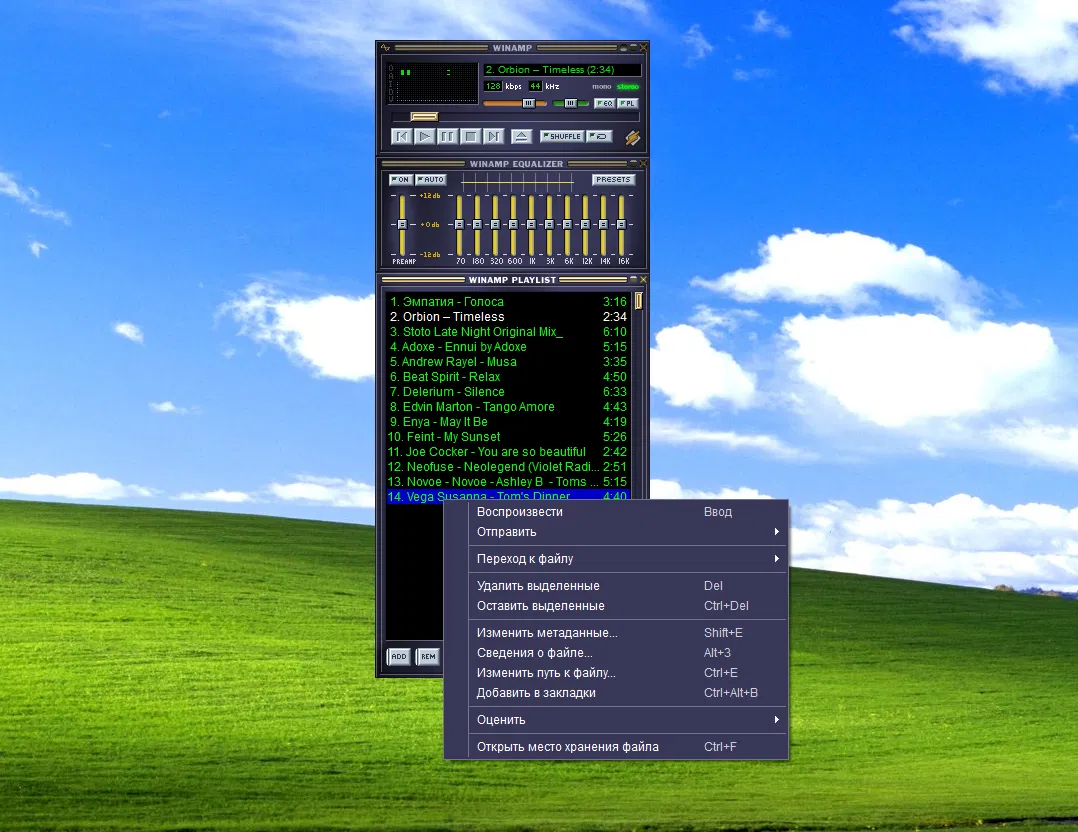Choose 'Воспроизвести' in the context menu
This screenshot has width=1078, height=832.
click(x=616, y=512)
